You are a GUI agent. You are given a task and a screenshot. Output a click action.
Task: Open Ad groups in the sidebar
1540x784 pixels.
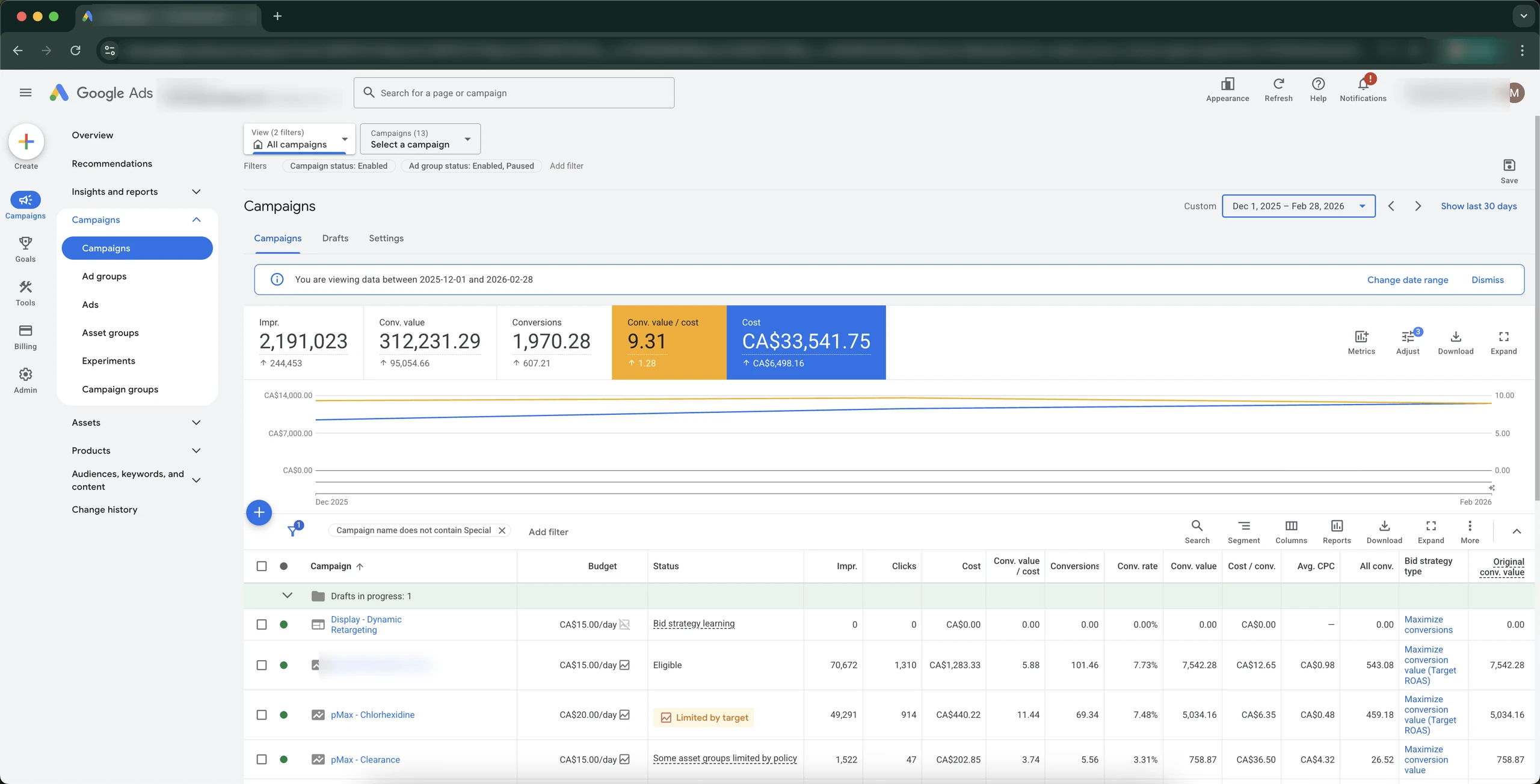[x=104, y=277]
